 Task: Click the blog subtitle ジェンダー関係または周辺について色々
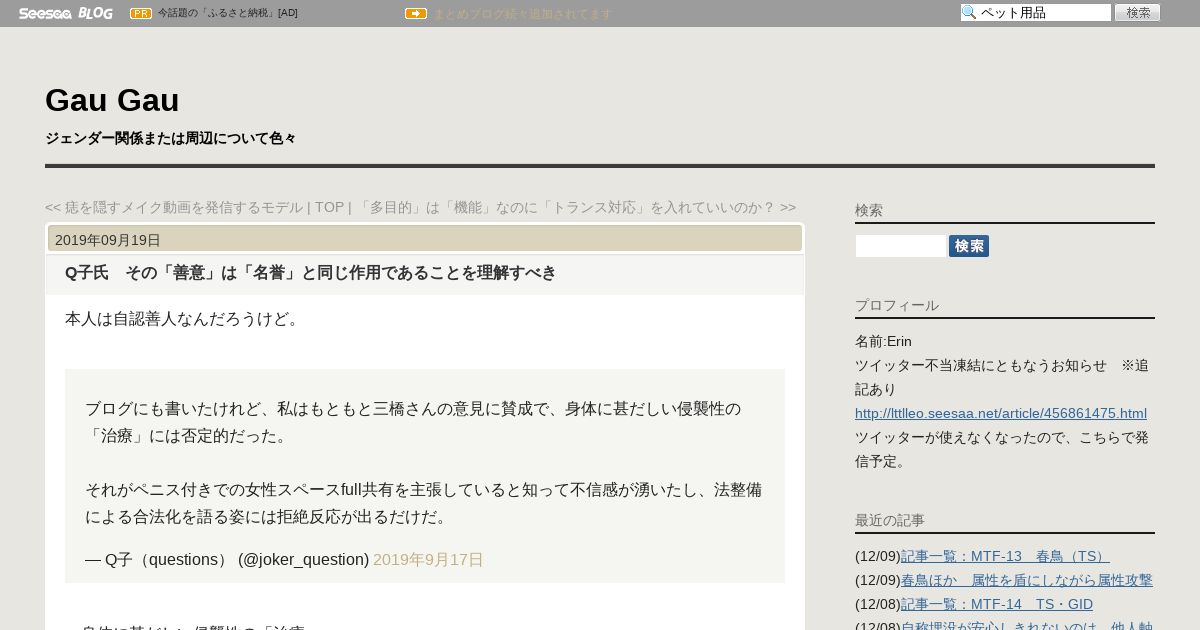click(x=171, y=138)
